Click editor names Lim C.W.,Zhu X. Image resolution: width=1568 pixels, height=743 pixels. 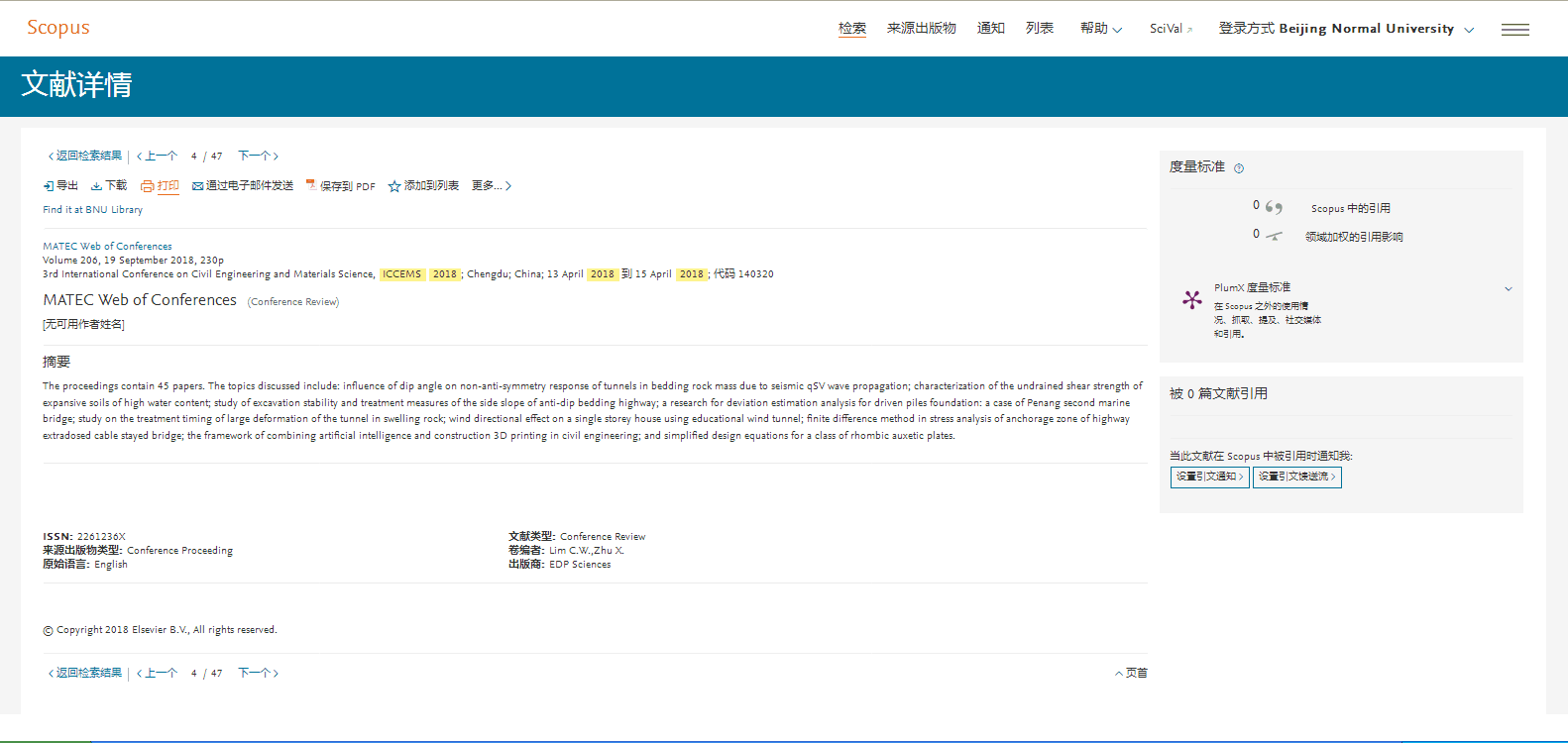tap(587, 551)
